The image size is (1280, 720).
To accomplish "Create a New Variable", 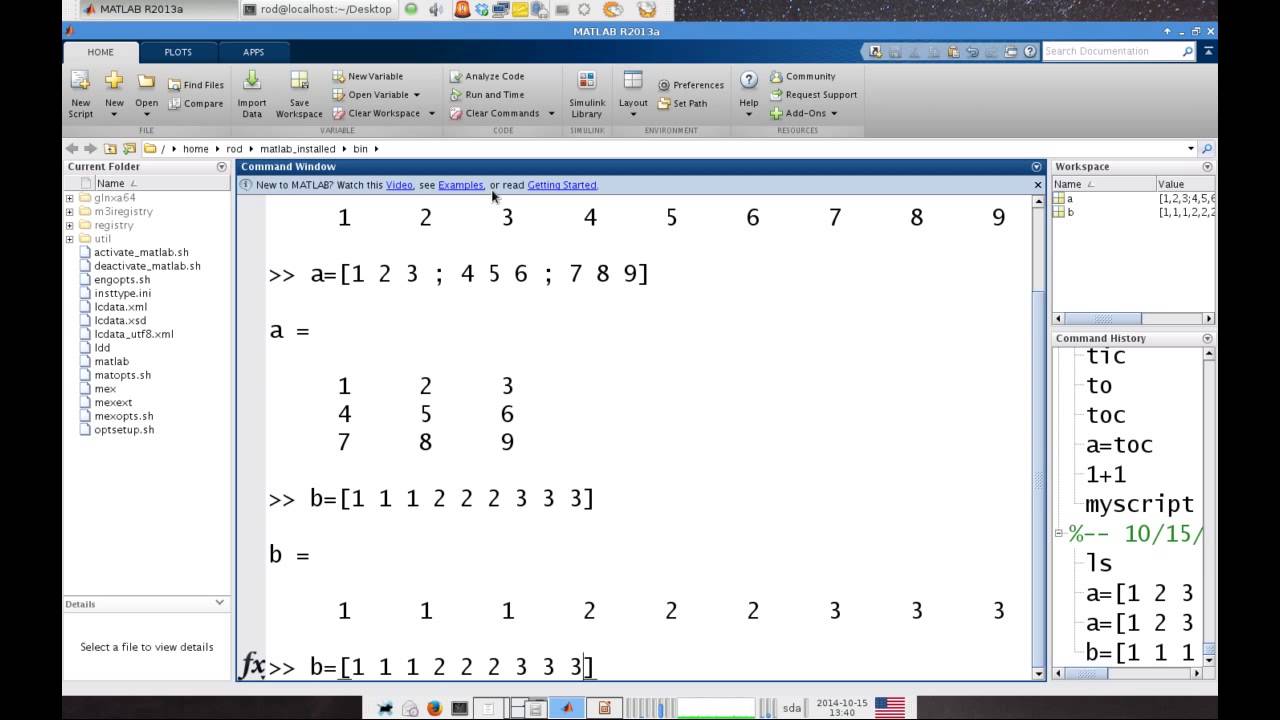I will [368, 76].
